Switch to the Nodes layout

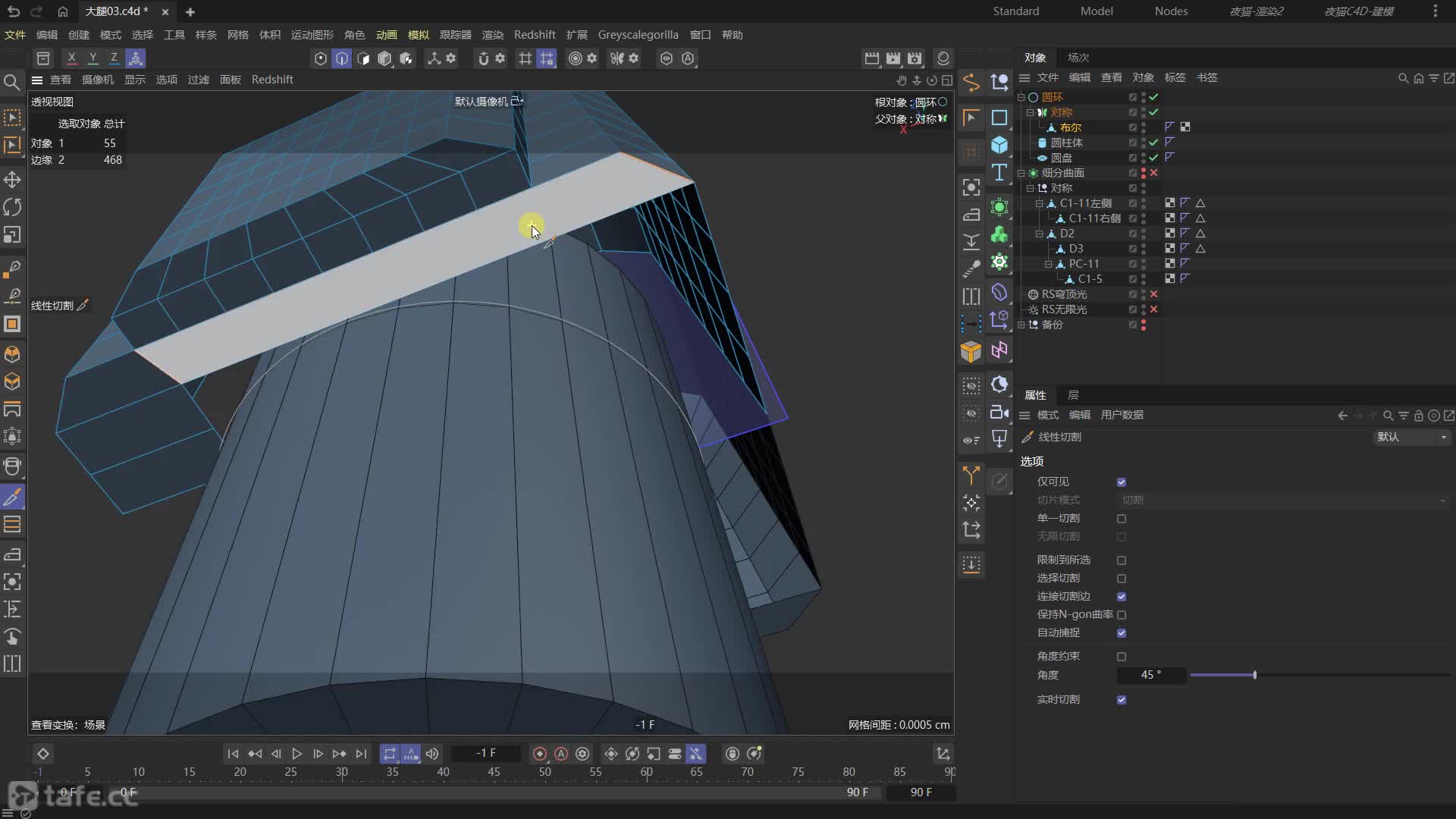pyautogui.click(x=1171, y=11)
